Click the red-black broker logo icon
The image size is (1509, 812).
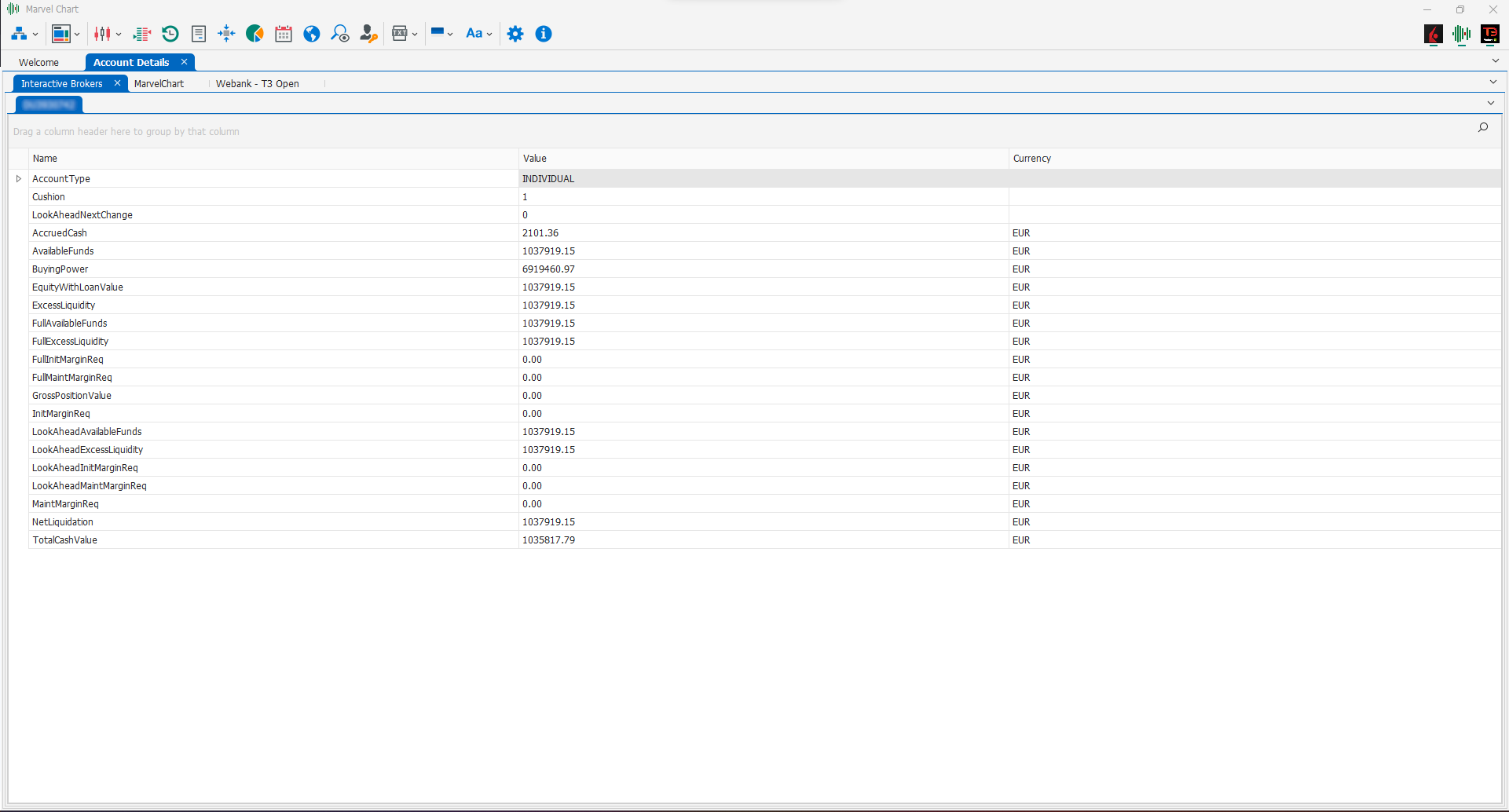[x=1434, y=34]
